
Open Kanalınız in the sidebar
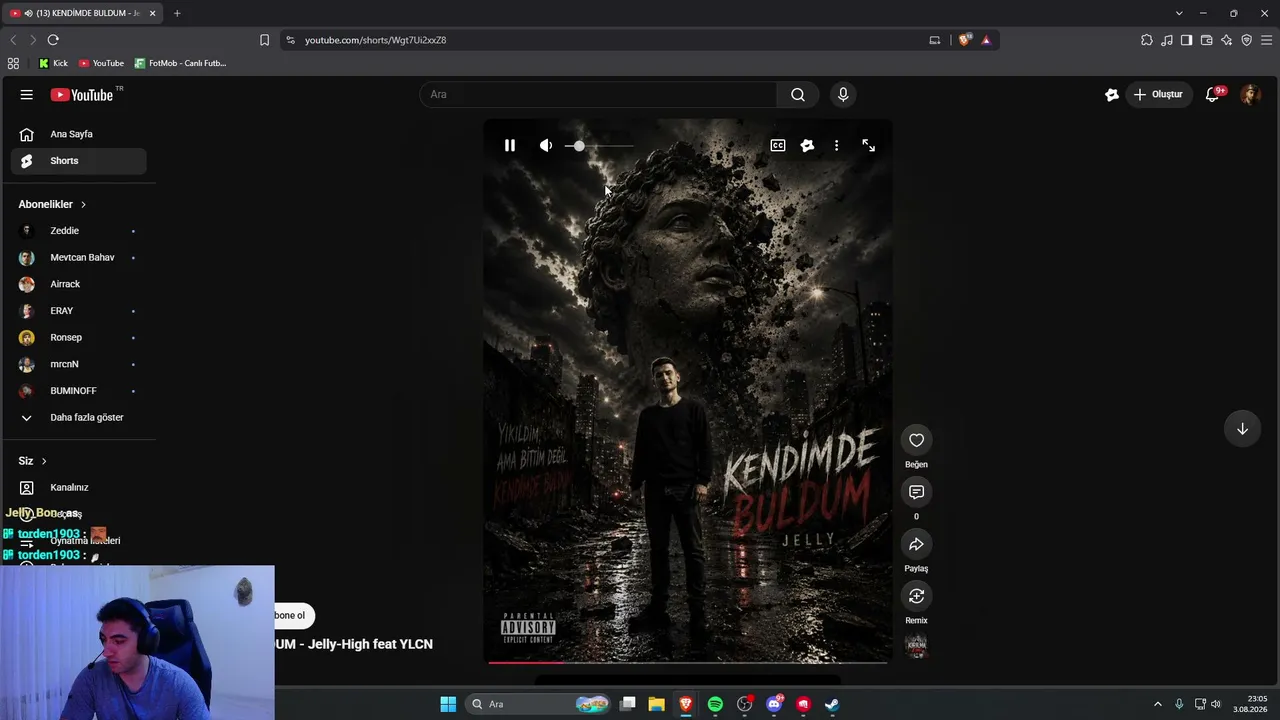[x=79, y=488]
